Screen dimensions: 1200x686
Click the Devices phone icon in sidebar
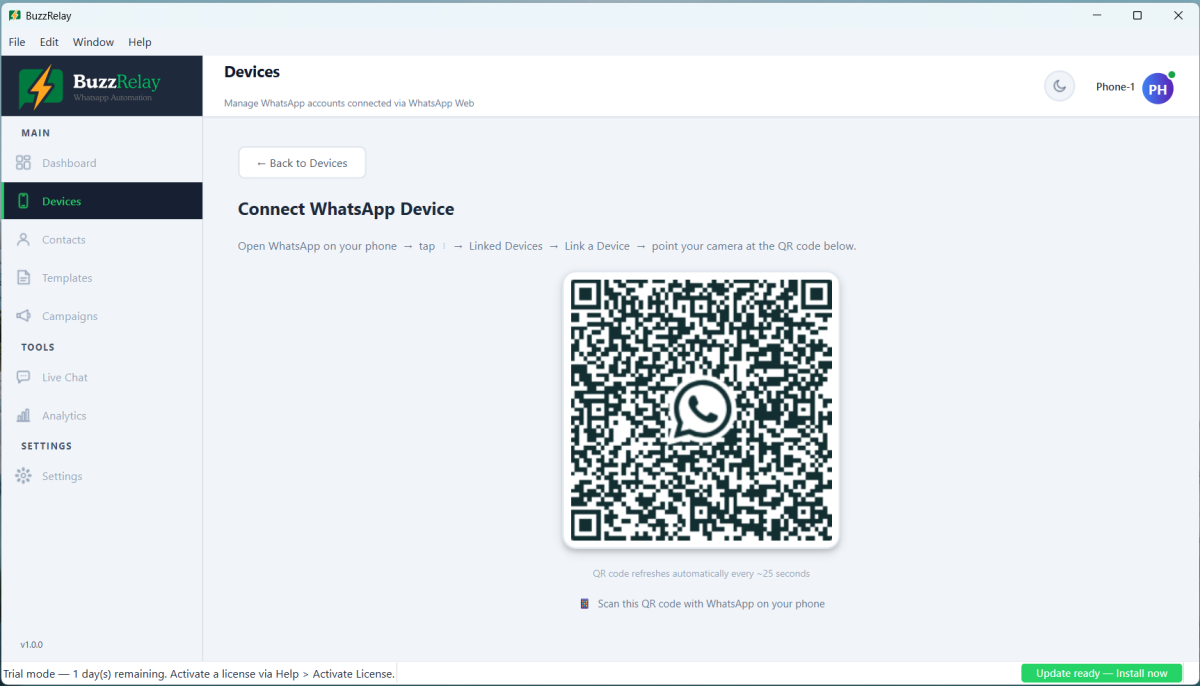(x=23, y=201)
